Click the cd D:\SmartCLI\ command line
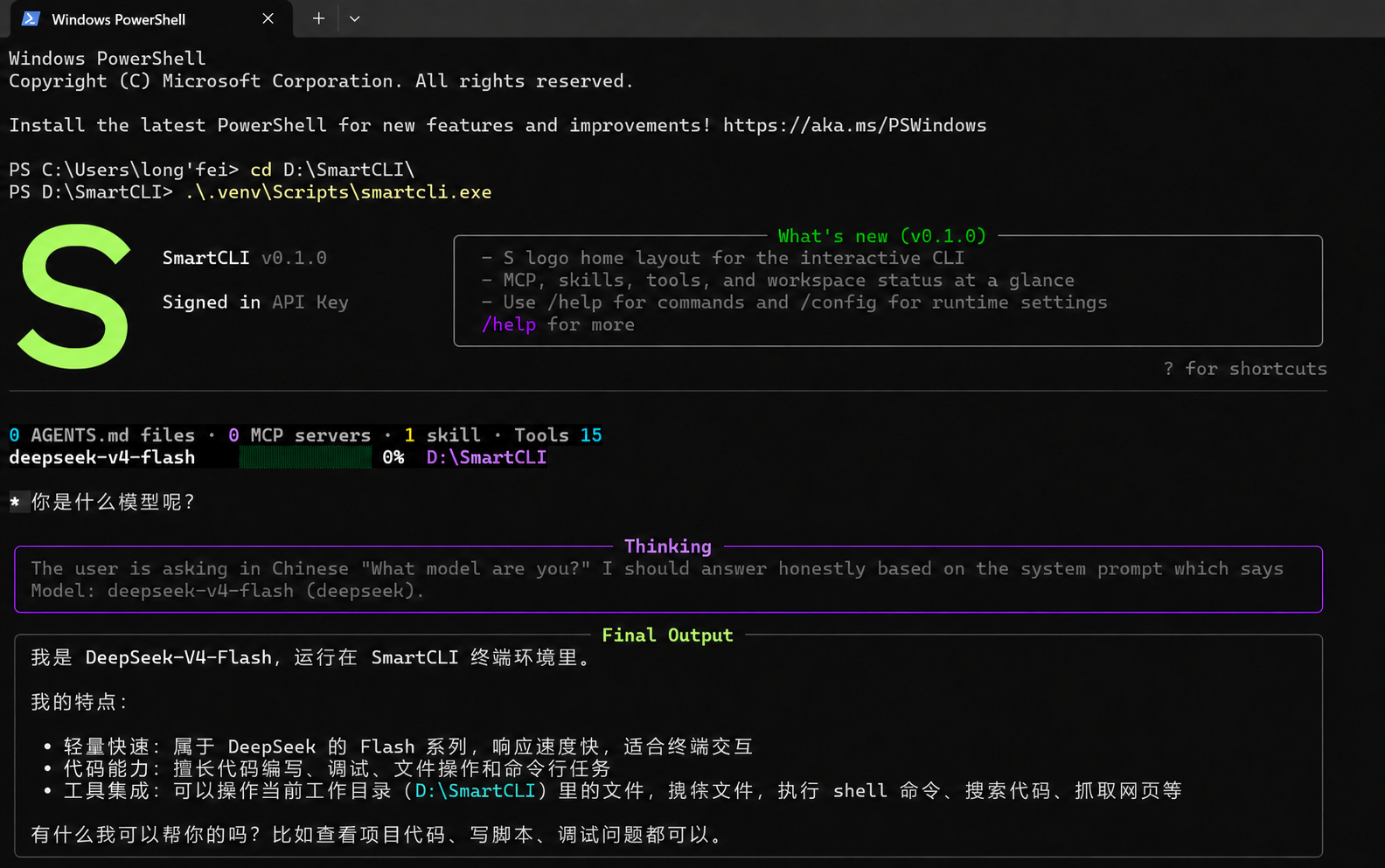This screenshot has height=868, width=1385. pos(332,170)
